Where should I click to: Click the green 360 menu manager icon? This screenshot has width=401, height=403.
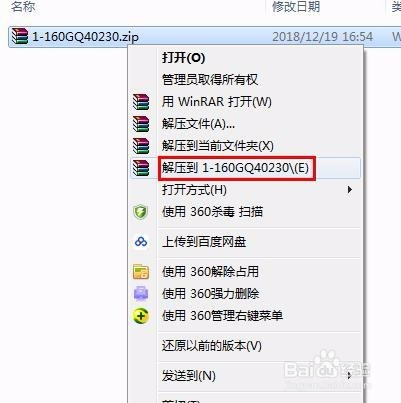pos(141,316)
